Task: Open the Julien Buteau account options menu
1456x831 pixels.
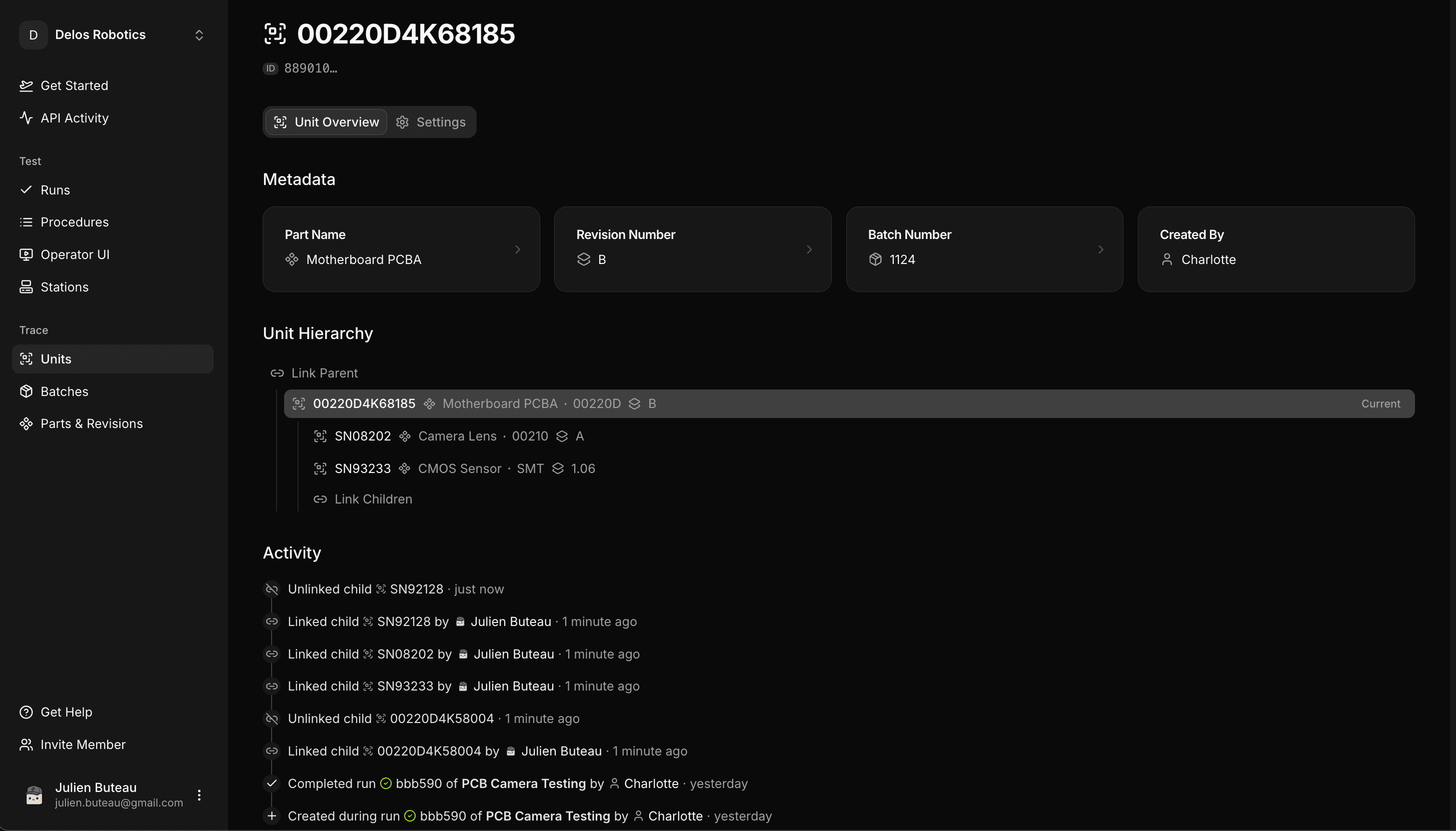Action: coord(199,794)
